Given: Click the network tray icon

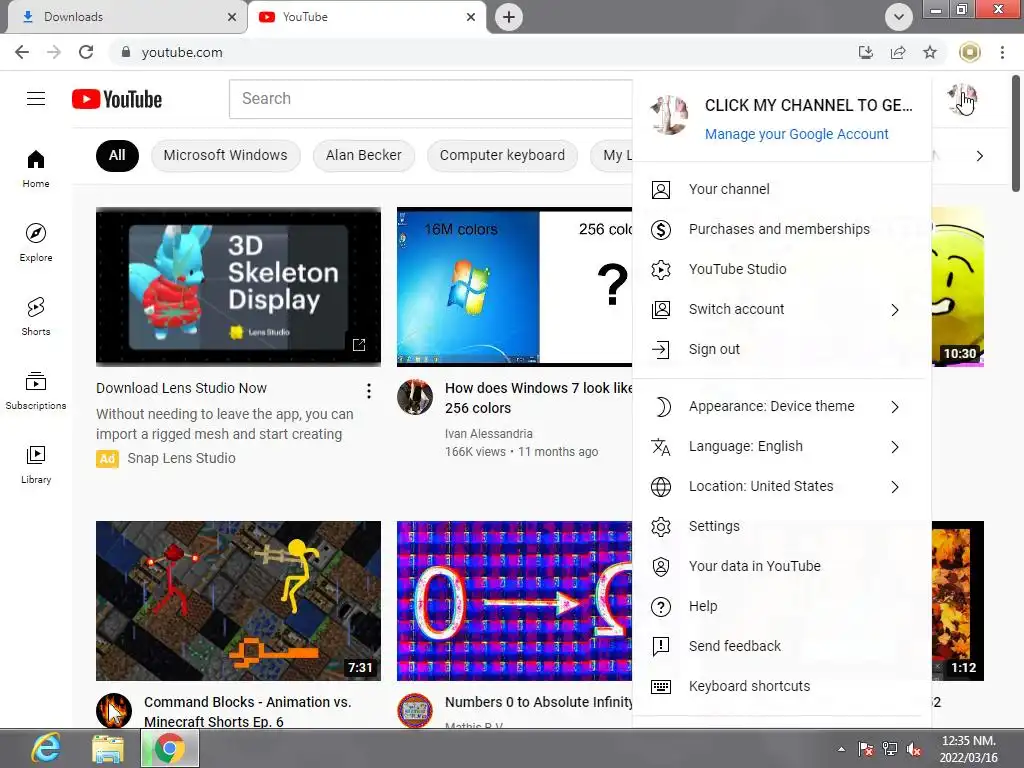Looking at the screenshot, I should (889, 749).
